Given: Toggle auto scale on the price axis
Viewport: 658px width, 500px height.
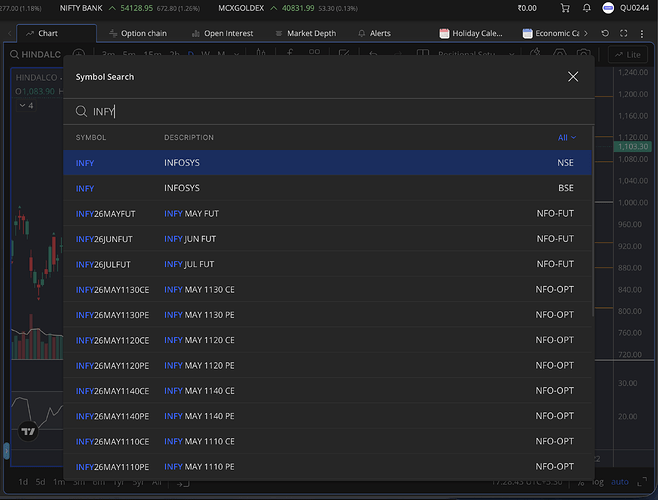Looking at the screenshot, I should (619, 482).
